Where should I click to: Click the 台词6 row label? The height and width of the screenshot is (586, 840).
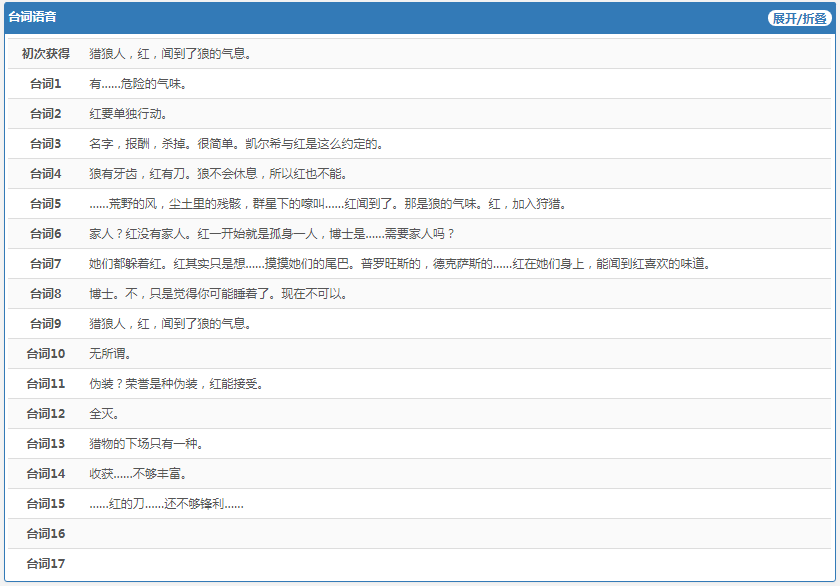[x=46, y=234]
